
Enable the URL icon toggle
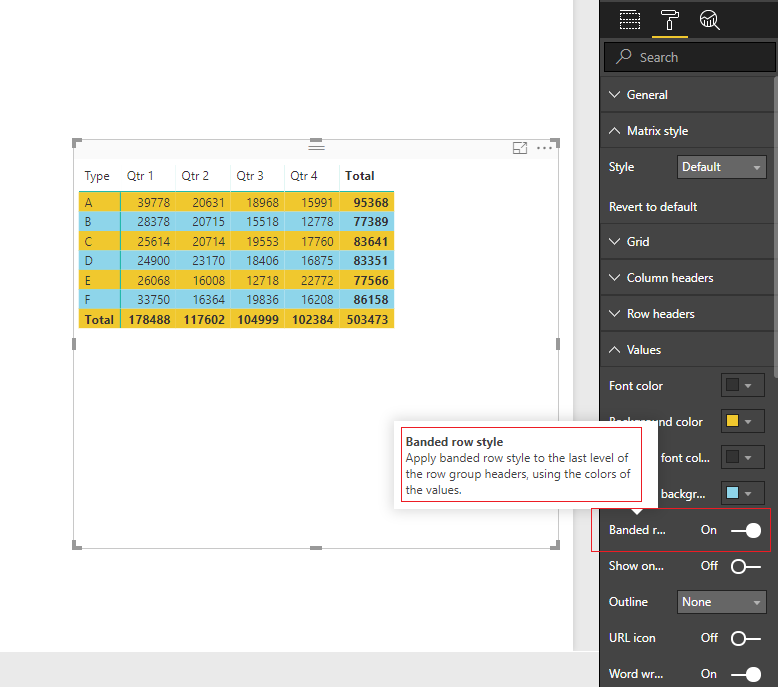746,638
